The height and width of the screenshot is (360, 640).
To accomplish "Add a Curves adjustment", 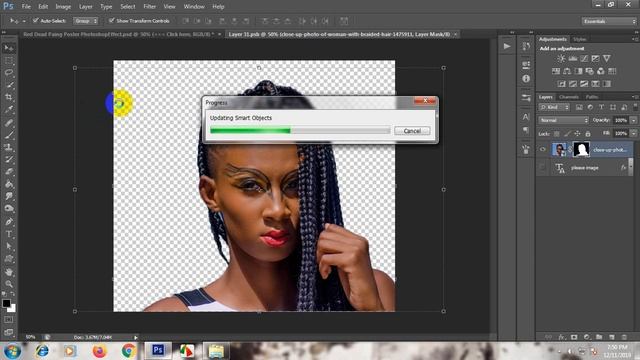I will [x=584, y=59].
